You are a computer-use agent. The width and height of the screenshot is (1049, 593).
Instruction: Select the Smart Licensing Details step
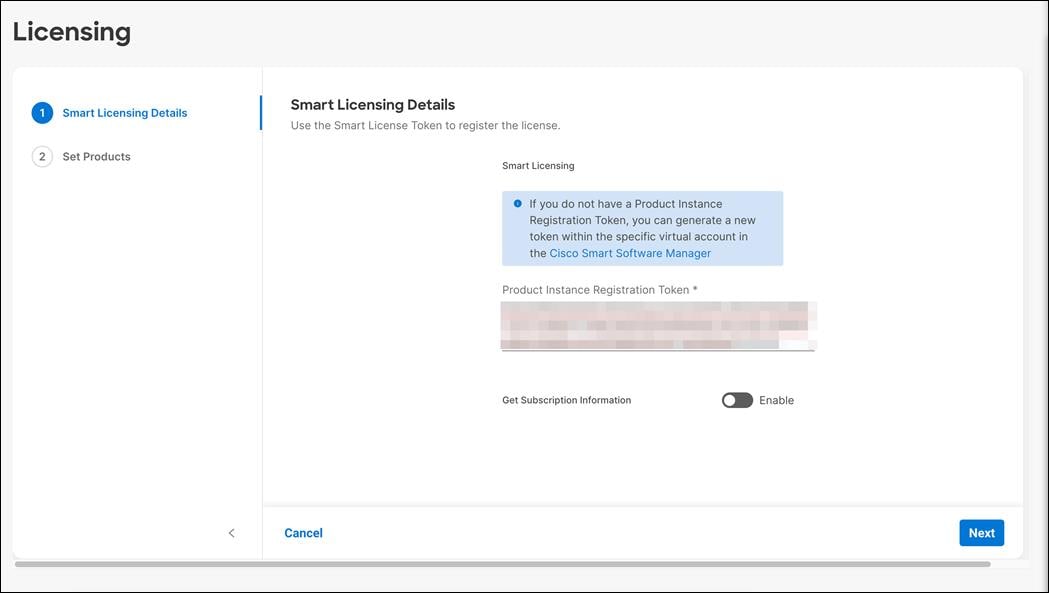[x=124, y=112]
